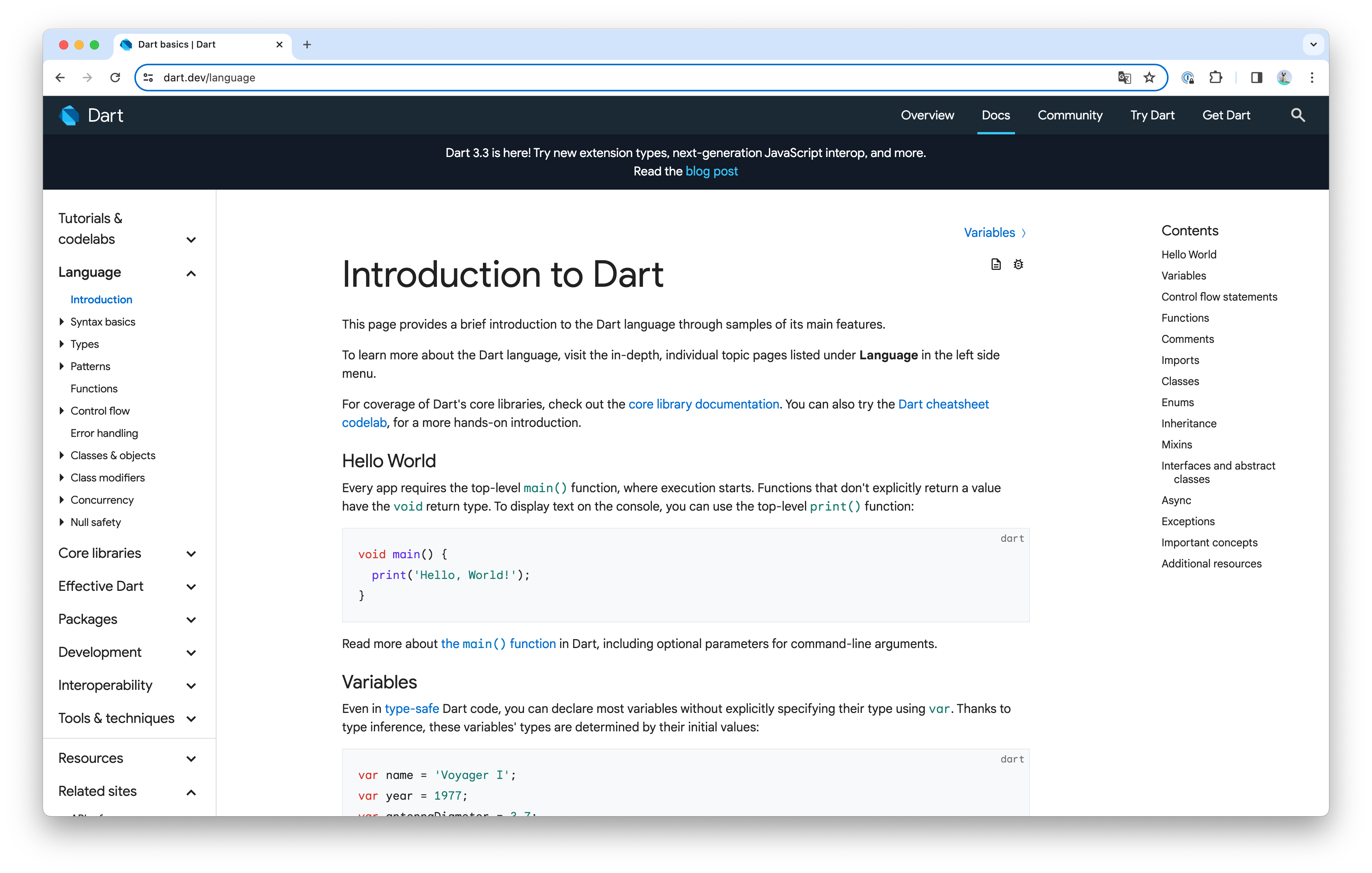The height and width of the screenshot is (873, 1372).
Task: Jump to Control flow statements in Contents
Action: pyautogui.click(x=1219, y=297)
